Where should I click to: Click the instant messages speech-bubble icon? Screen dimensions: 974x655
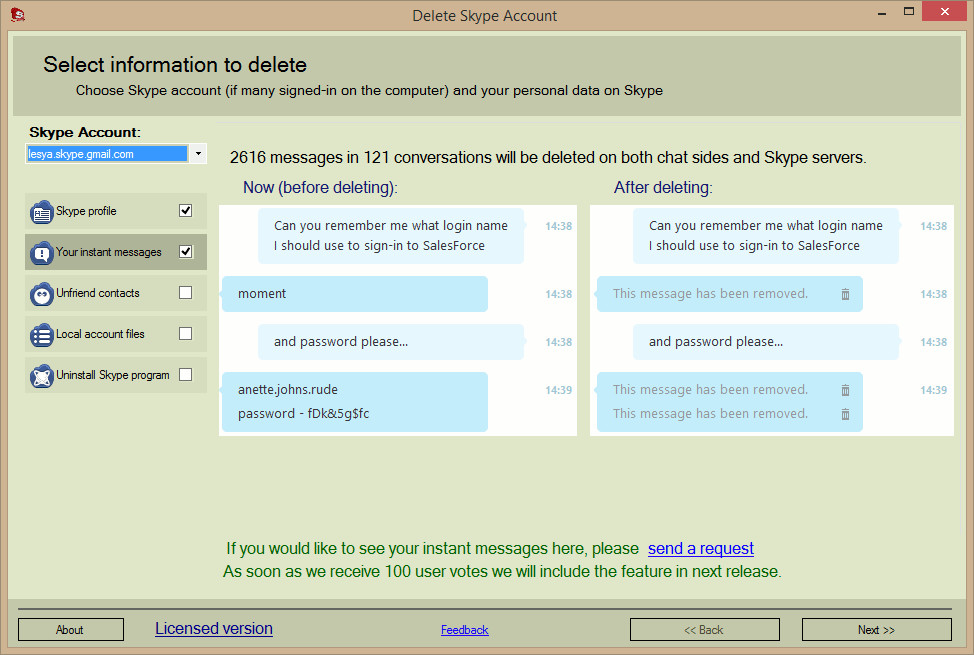(42, 253)
